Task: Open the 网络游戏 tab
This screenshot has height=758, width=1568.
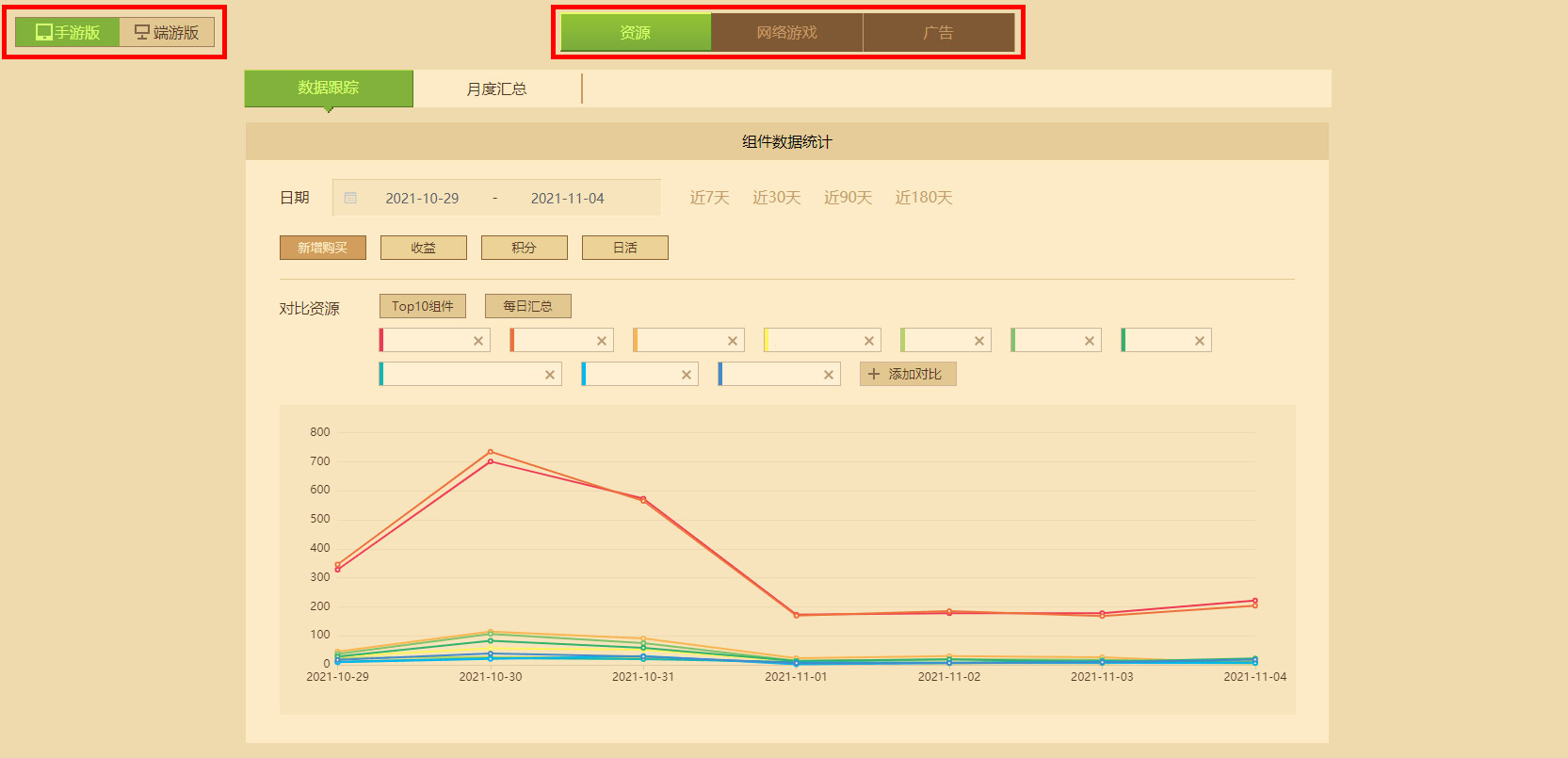Action: coord(787,32)
